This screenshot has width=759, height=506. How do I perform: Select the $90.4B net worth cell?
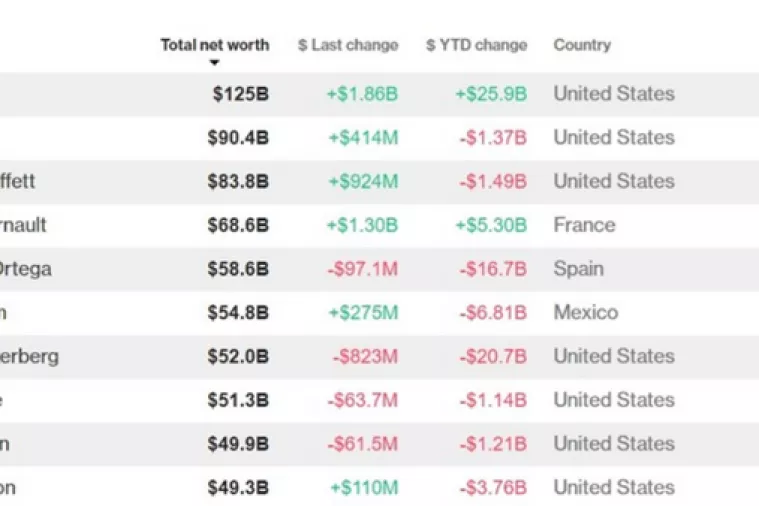click(x=236, y=138)
